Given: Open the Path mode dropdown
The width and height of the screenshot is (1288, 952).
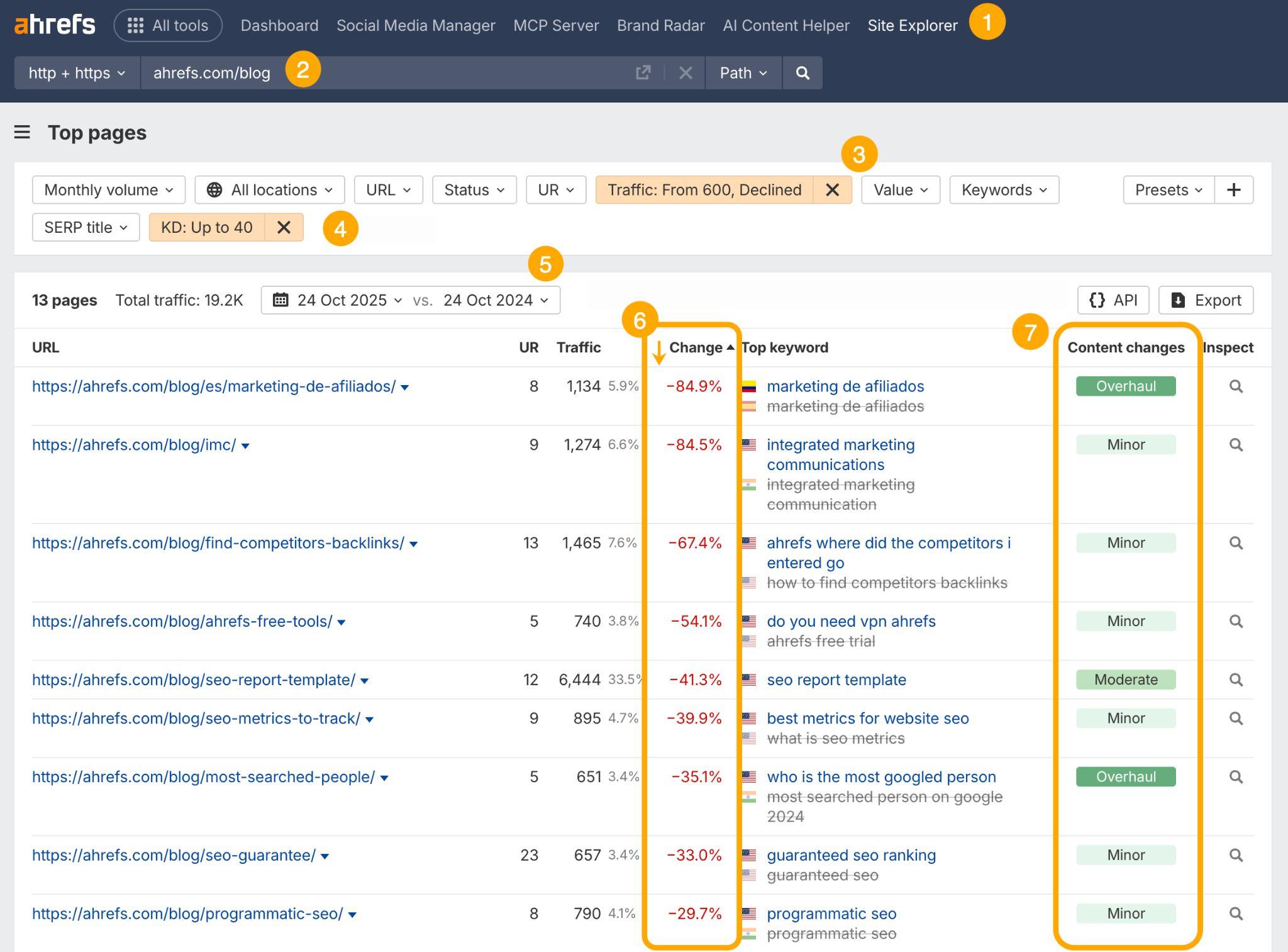Looking at the screenshot, I should pyautogui.click(x=743, y=72).
